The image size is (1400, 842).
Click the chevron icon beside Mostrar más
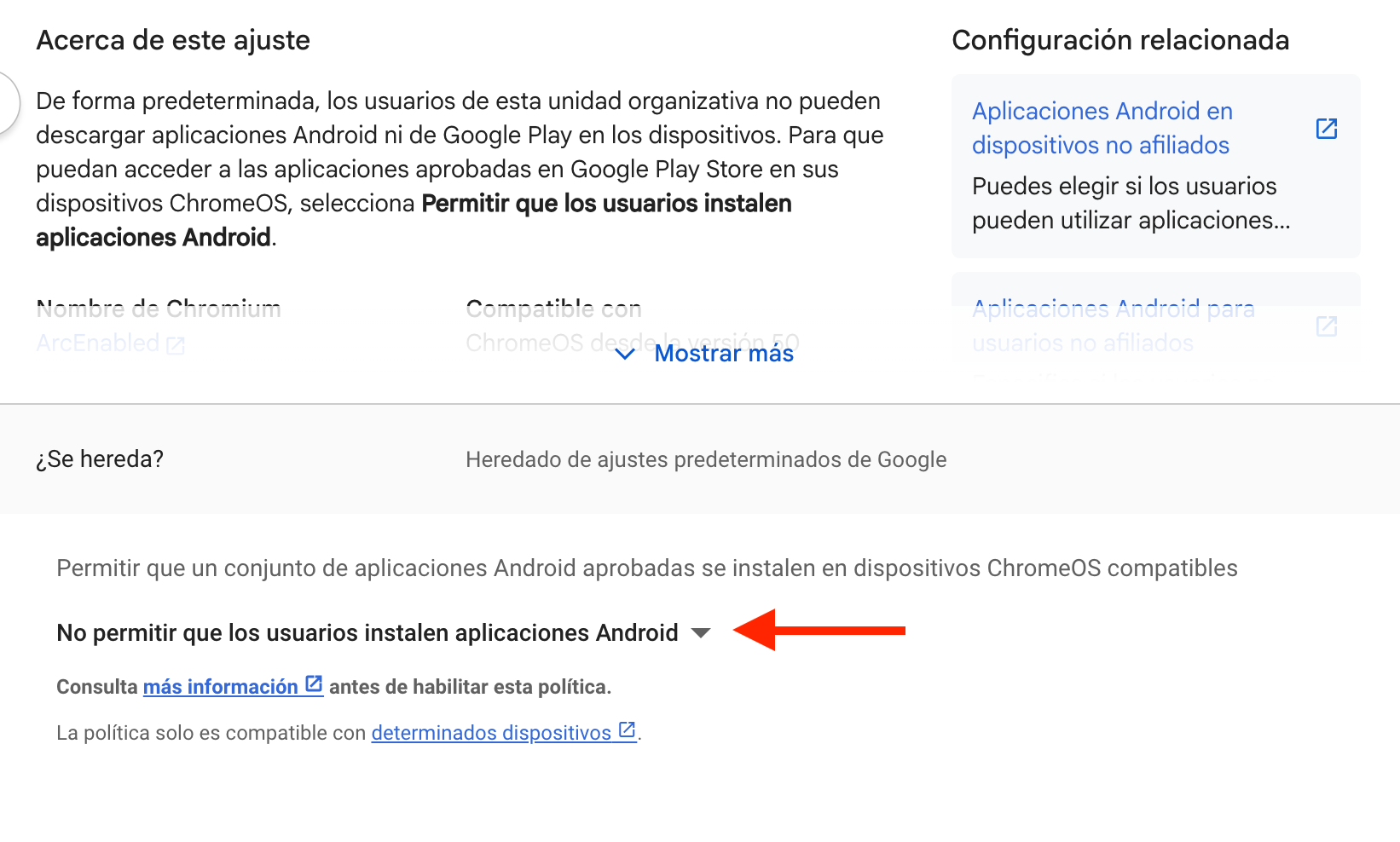pyautogui.click(x=625, y=354)
